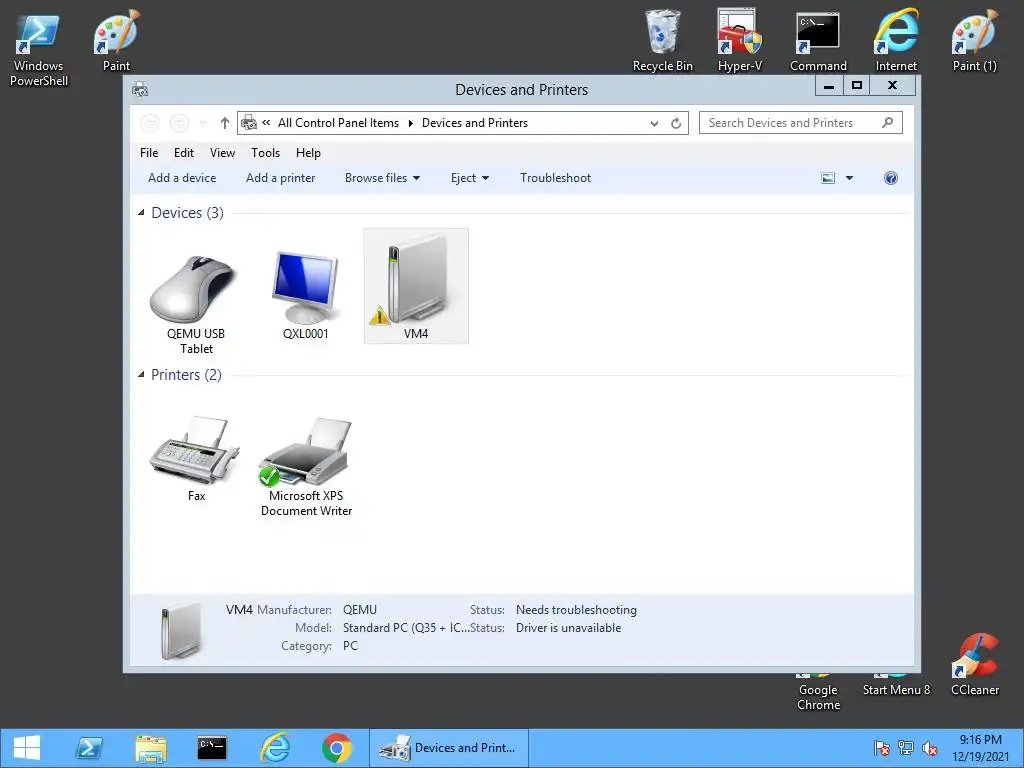Image resolution: width=1024 pixels, height=768 pixels.
Task: Open File Explorer from the taskbar
Action: tap(151, 748)
